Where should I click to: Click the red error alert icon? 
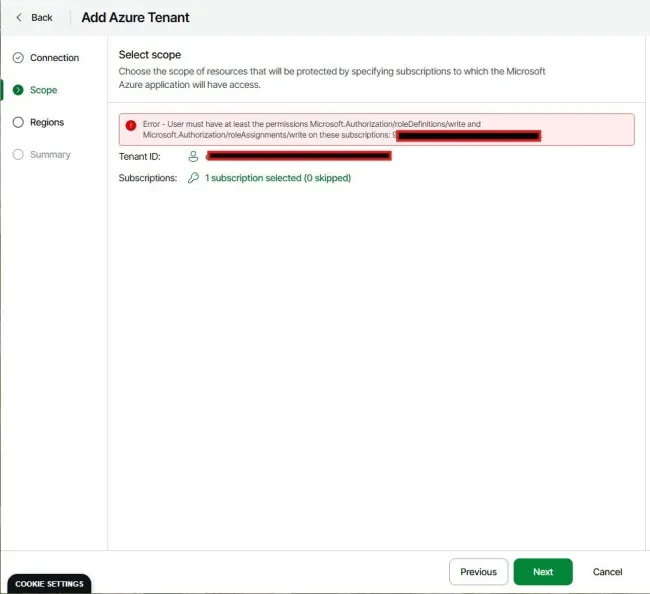[x=131, y=125]
